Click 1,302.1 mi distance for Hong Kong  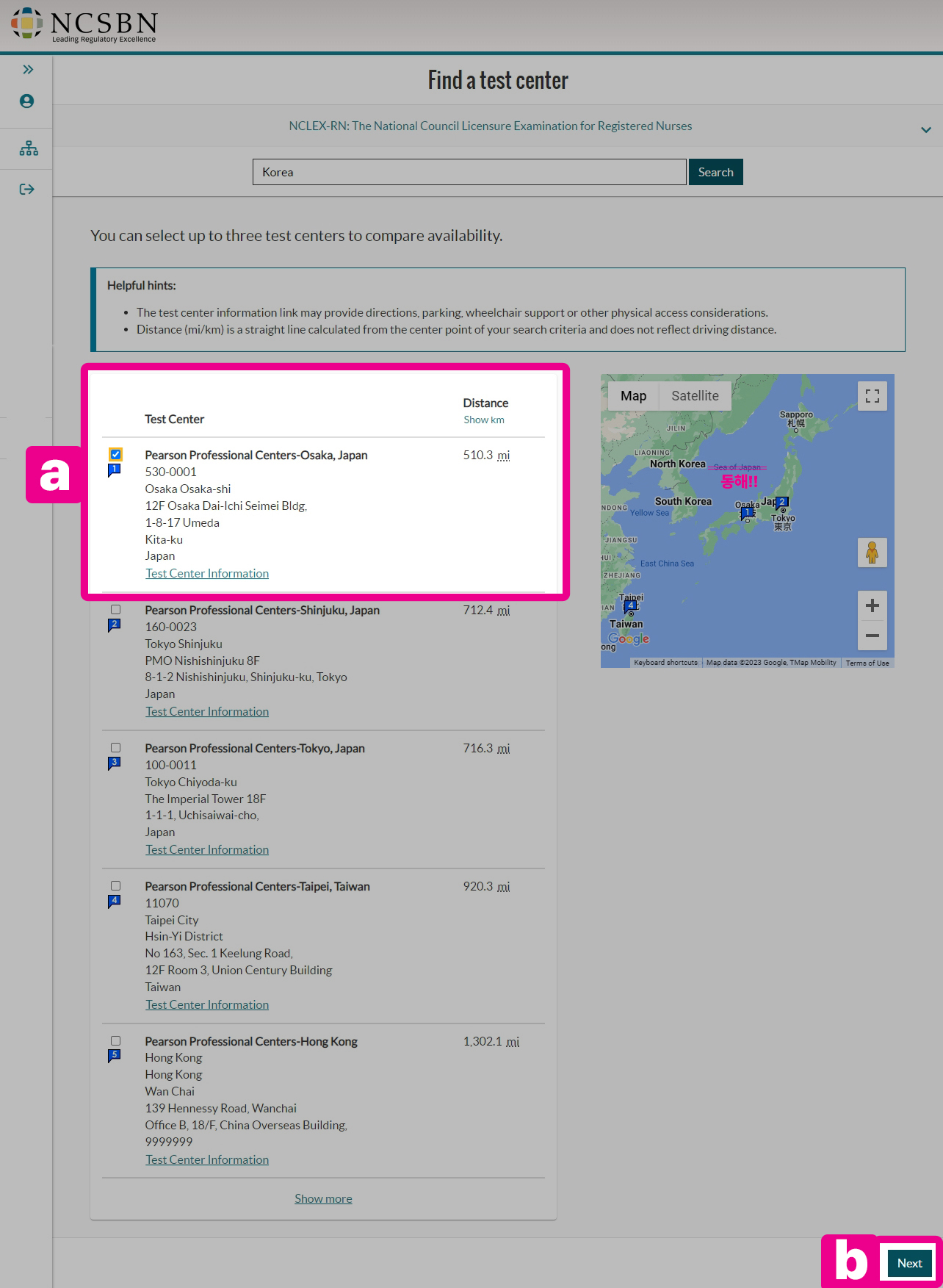pyautogui.click(x=491, y=1041)
